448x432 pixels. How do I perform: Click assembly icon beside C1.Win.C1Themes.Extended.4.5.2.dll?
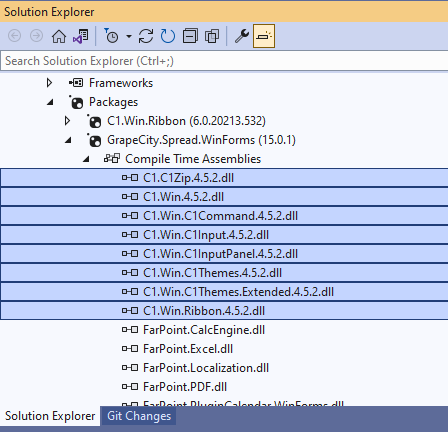pos(130,292)
